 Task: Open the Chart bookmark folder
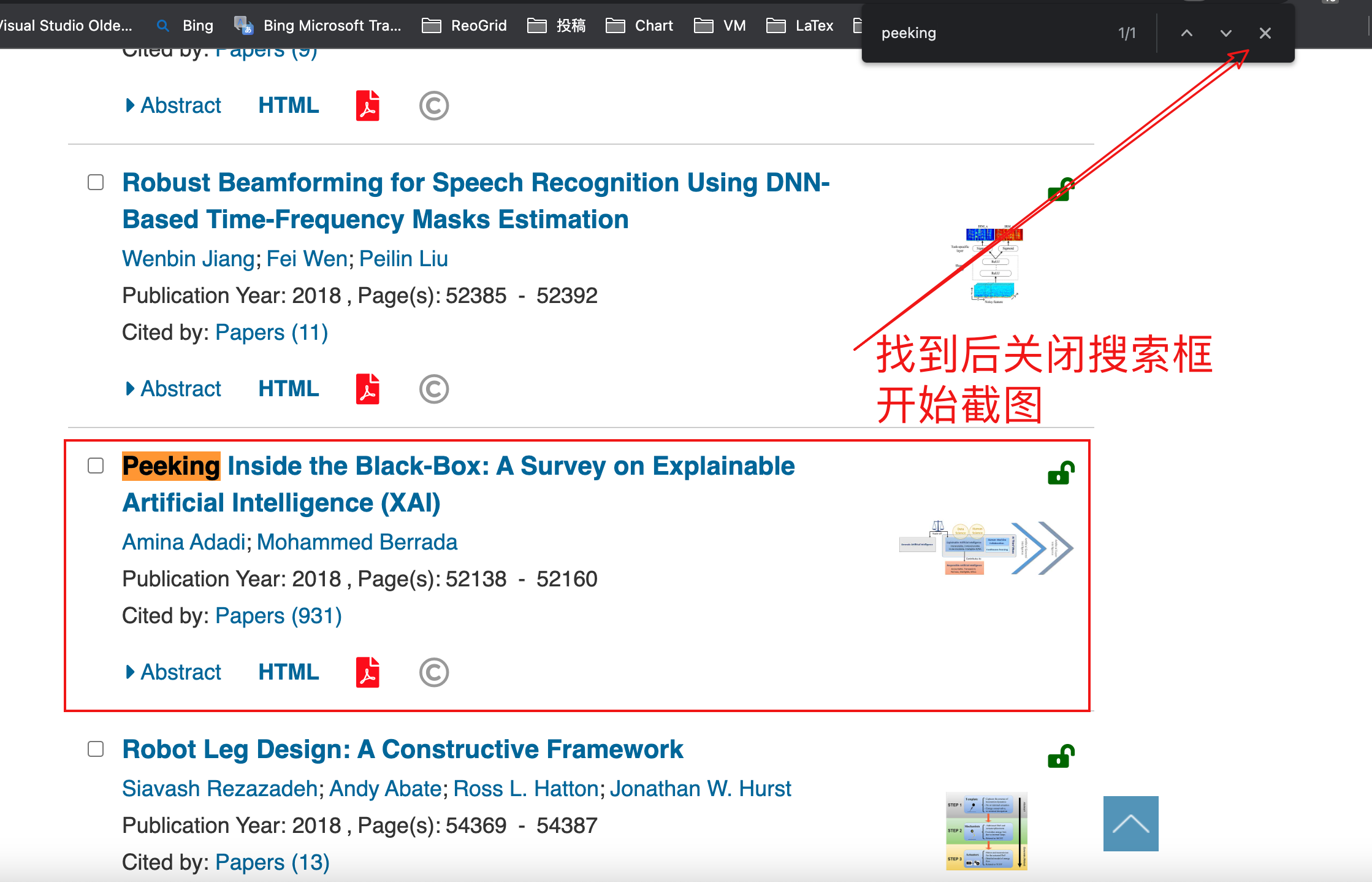pyautogui.click(x=639, y=26)
